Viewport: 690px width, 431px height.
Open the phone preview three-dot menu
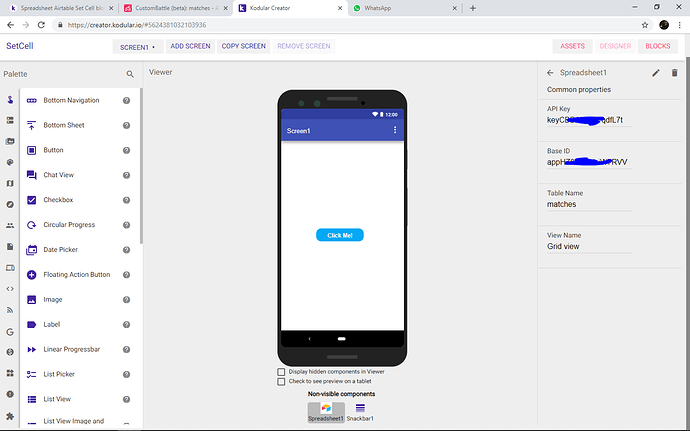tap(395, 130)
